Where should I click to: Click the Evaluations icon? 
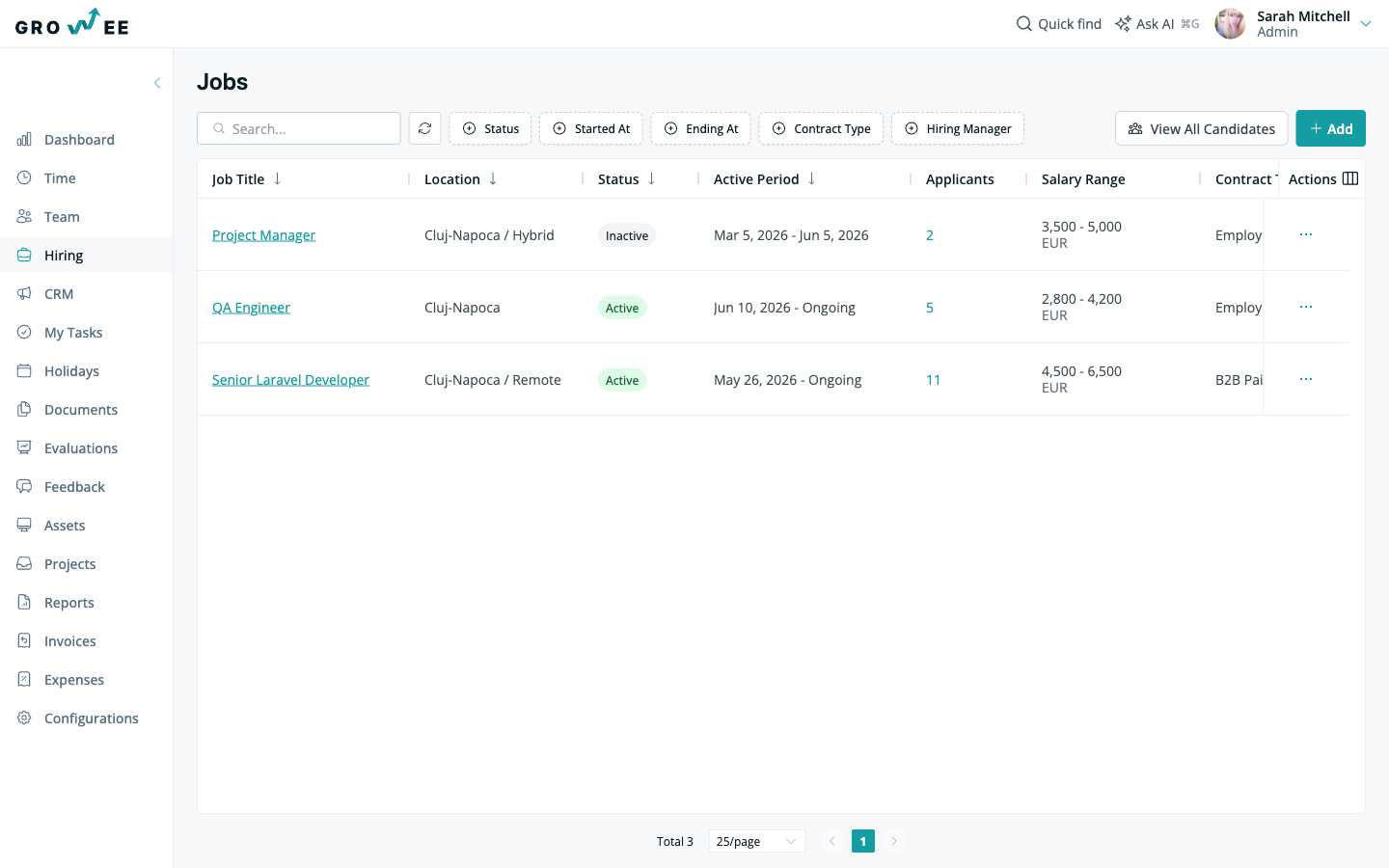click(x=24, y=448)
